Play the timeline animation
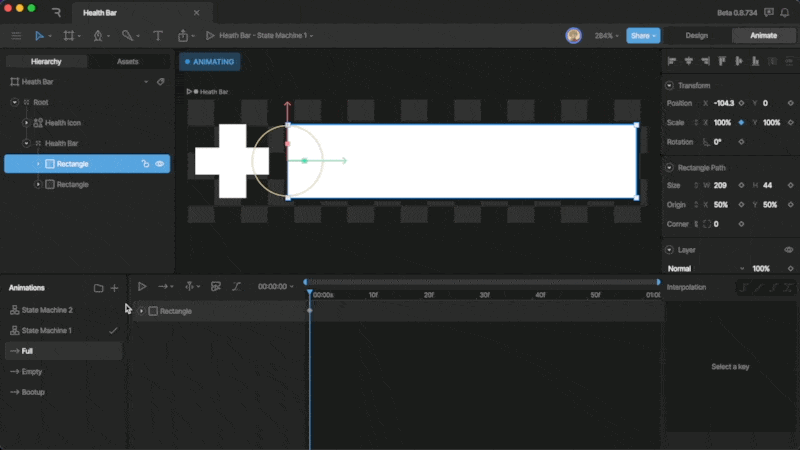Viewport: 800px width, 450px height. (x=142, y=287)
